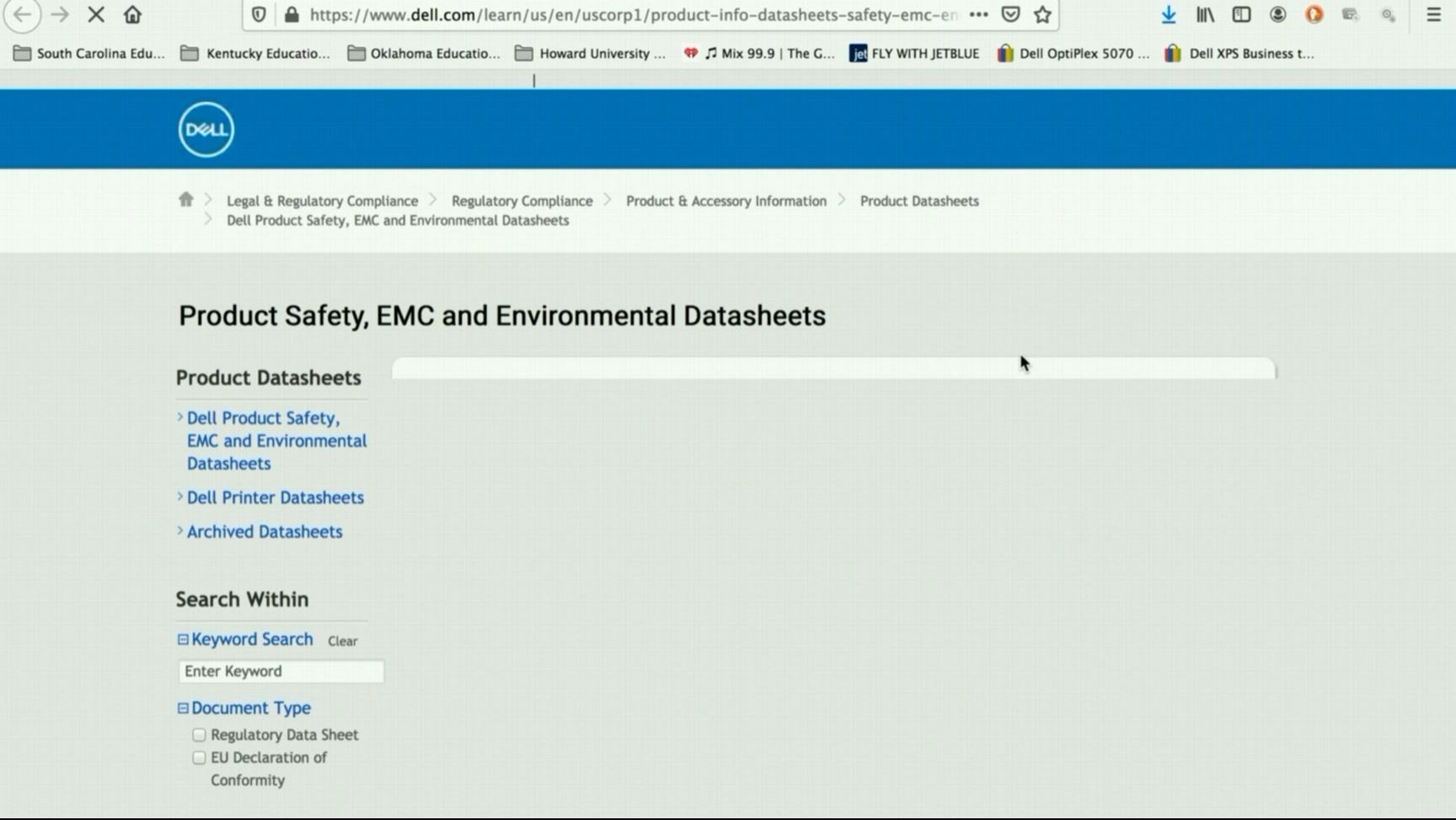Open page actions three-dot menu
Image resolution: width=1456 pixels, height=820 pixels.
point(978,14)
